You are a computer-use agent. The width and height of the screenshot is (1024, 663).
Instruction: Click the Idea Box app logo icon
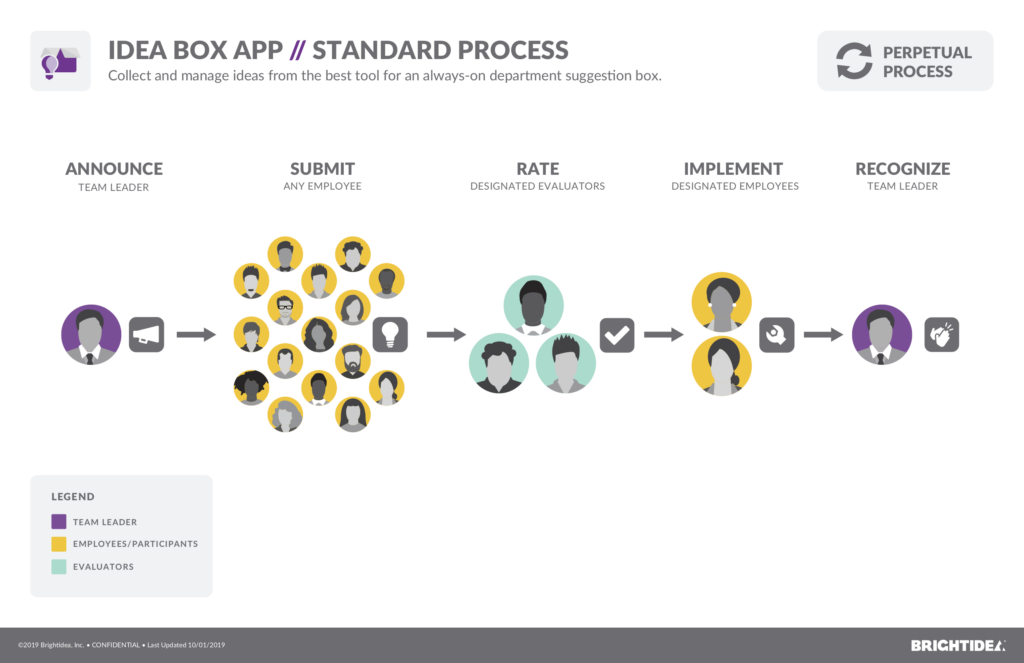coord(60,61)
